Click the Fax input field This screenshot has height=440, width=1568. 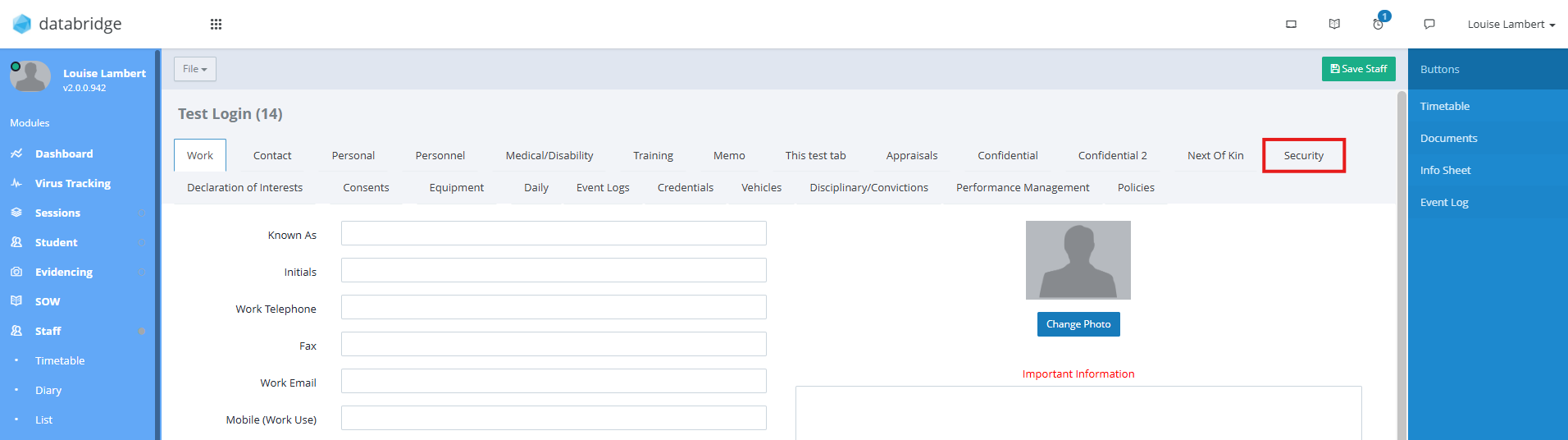554,344
